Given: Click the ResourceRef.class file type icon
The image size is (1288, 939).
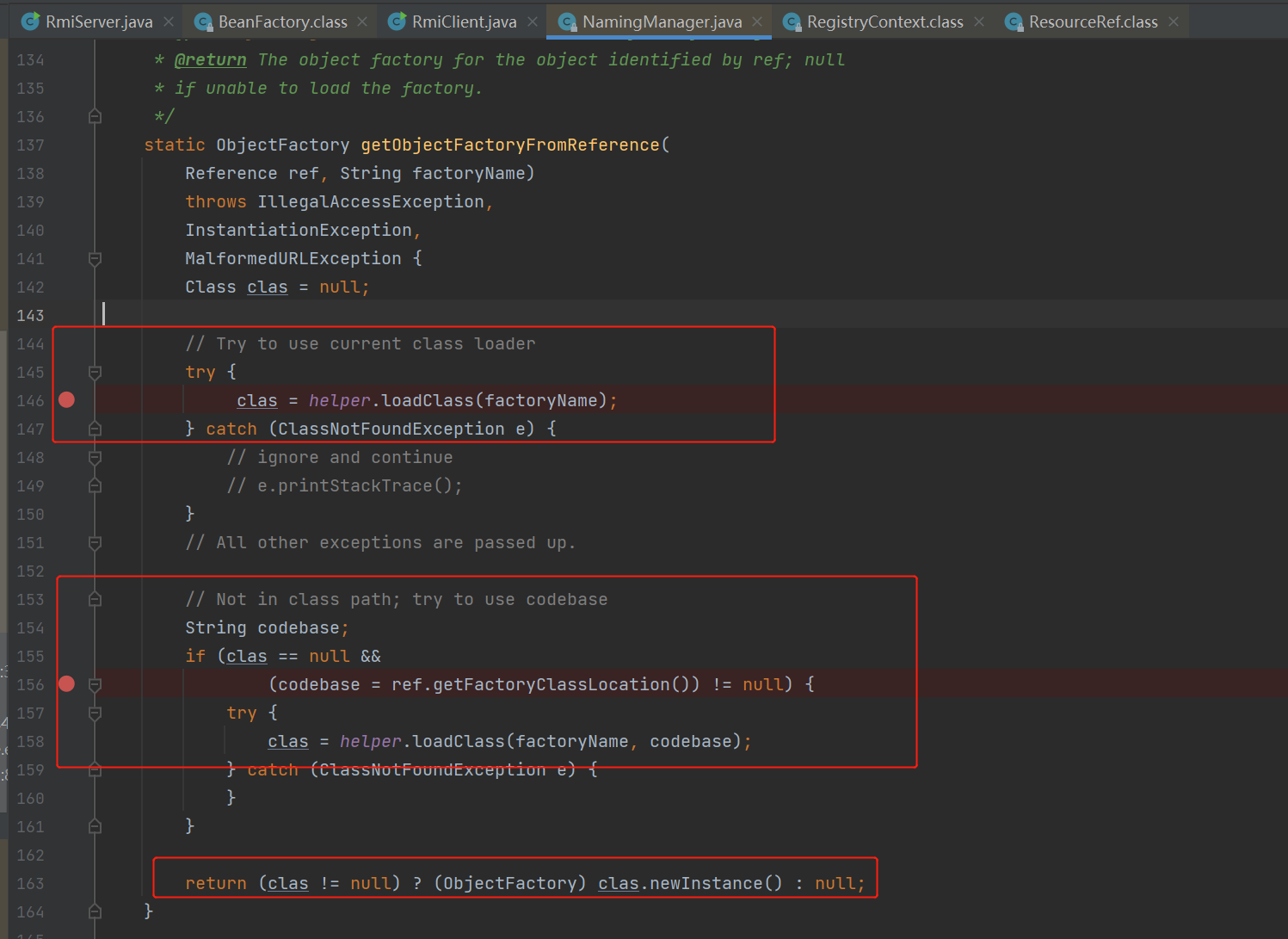Looking at the screenshot, I should [x=1014, y=22].
